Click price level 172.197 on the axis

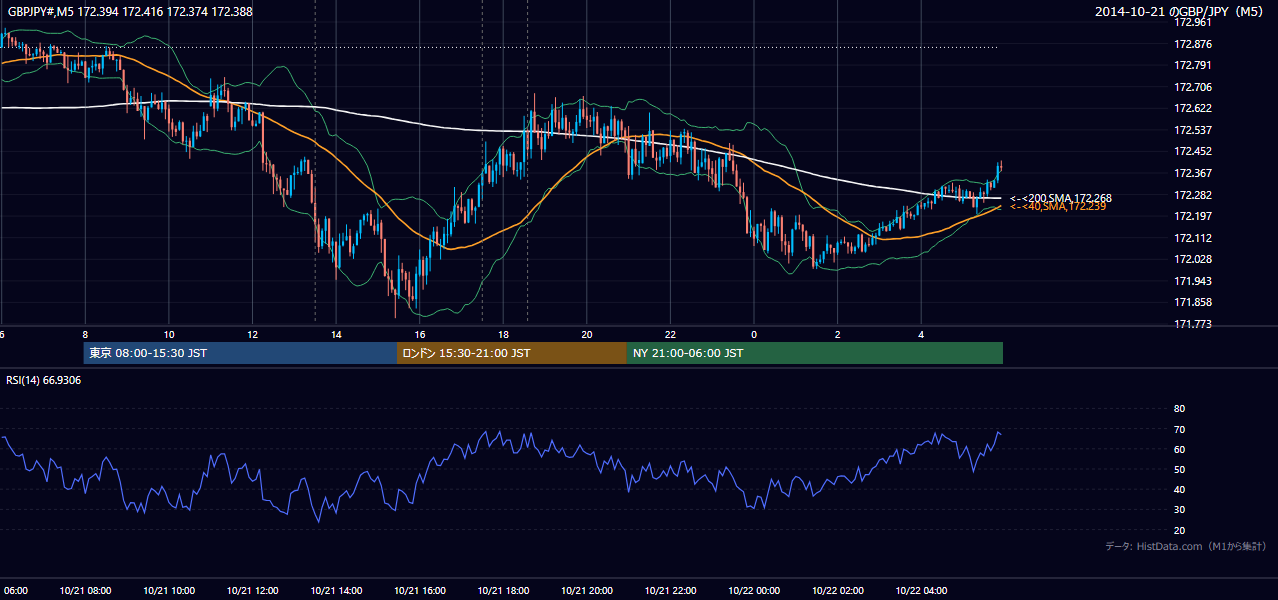[x=1193, y=216]
